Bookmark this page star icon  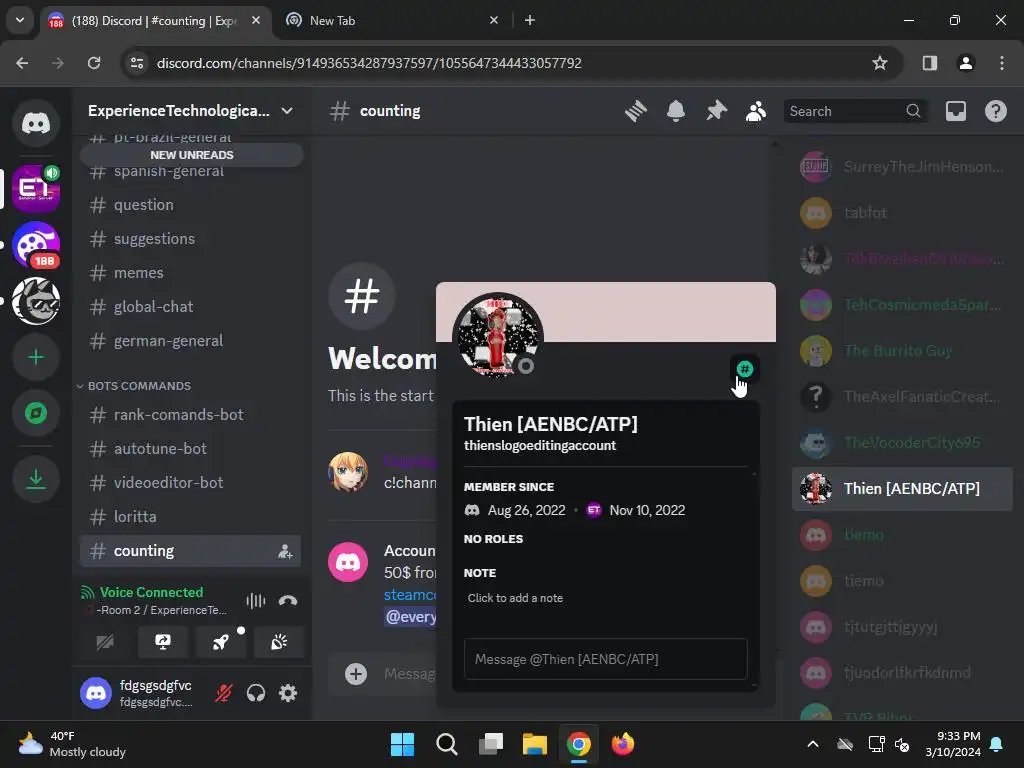point(880,63)
